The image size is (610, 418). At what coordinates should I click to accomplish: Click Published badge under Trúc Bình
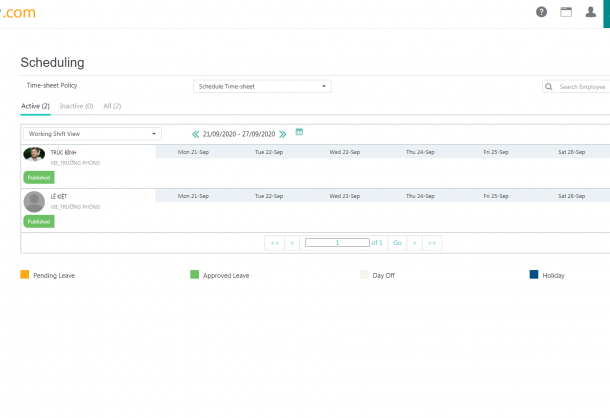point(39,177)
